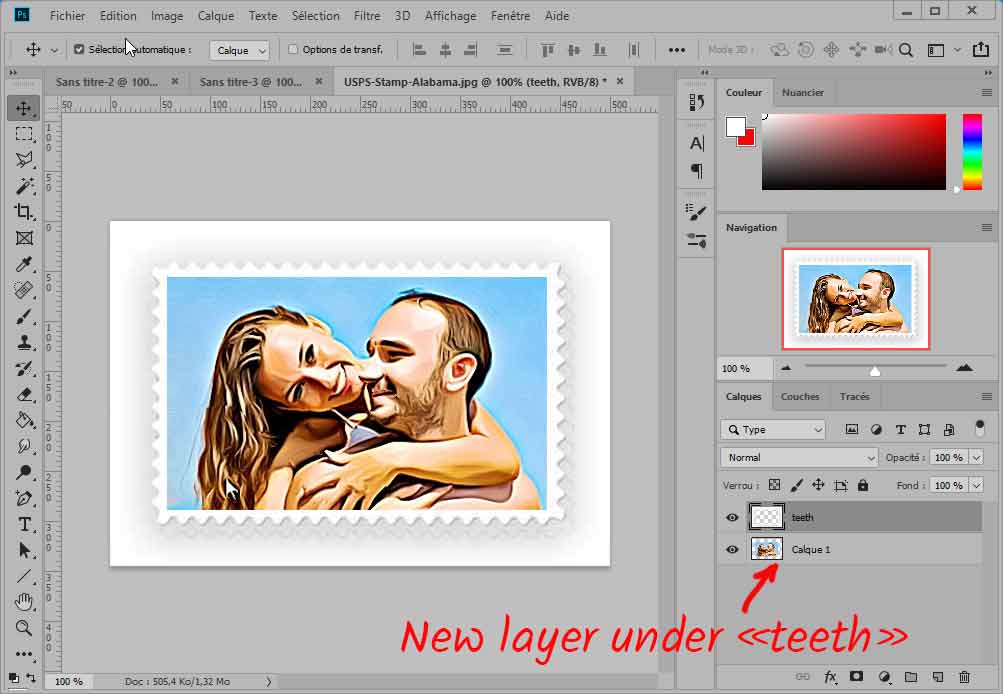
Task: Select the Zoom tool in the toolbox
Action: tap(24, 628)
